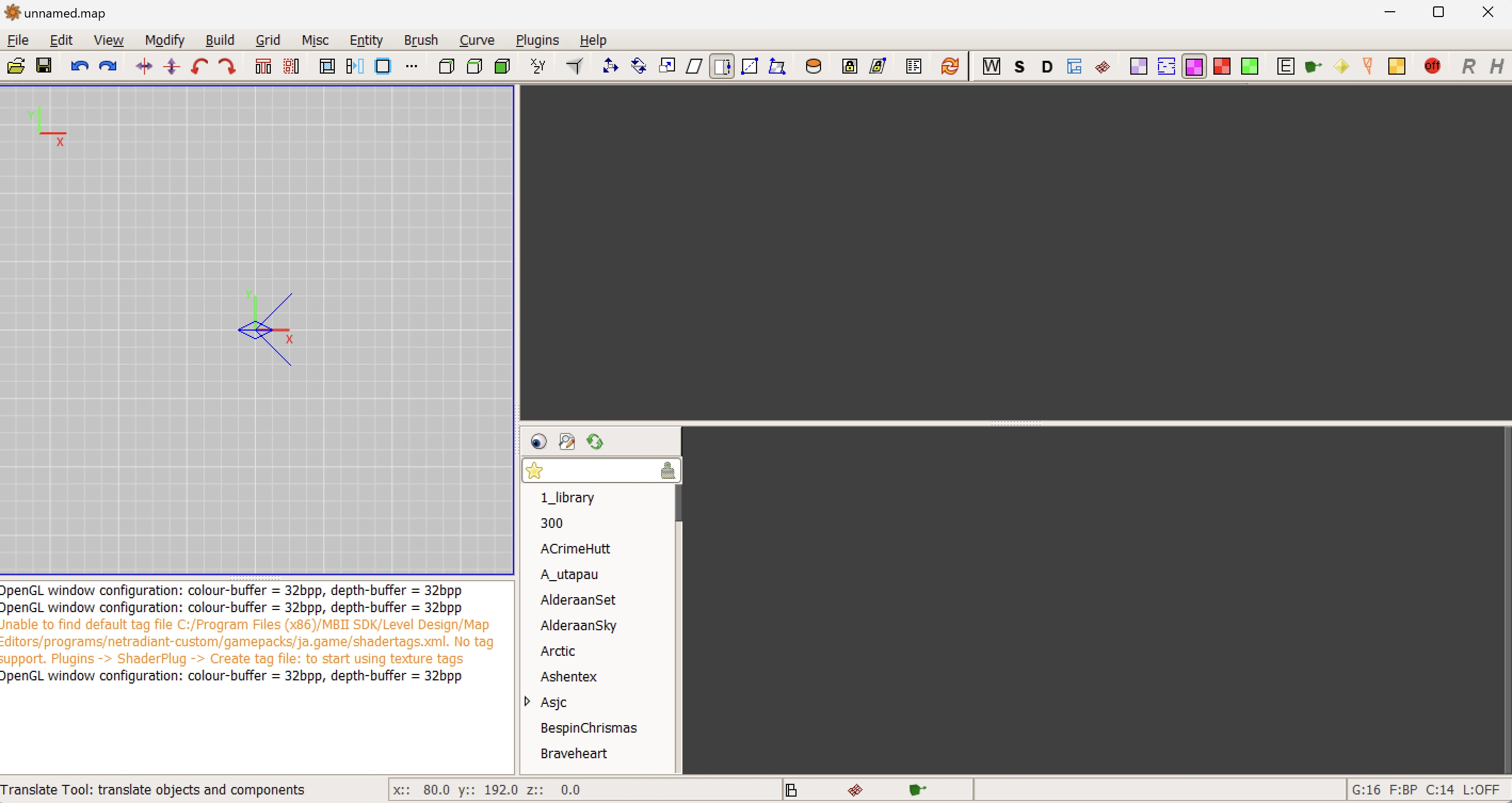Image resolution: width=1512 pixels, height=803 pixels.
Task: Click the blue Undo arrow
Action: [79, 66]
